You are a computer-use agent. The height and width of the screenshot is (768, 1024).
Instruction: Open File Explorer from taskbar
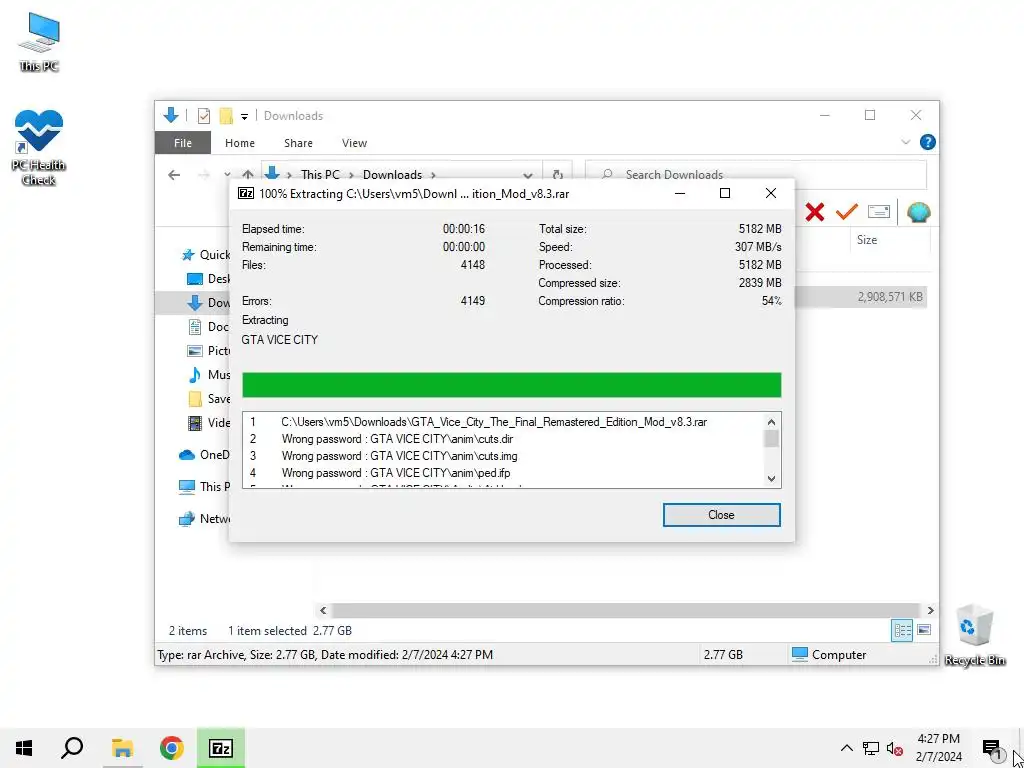[122, 748]
